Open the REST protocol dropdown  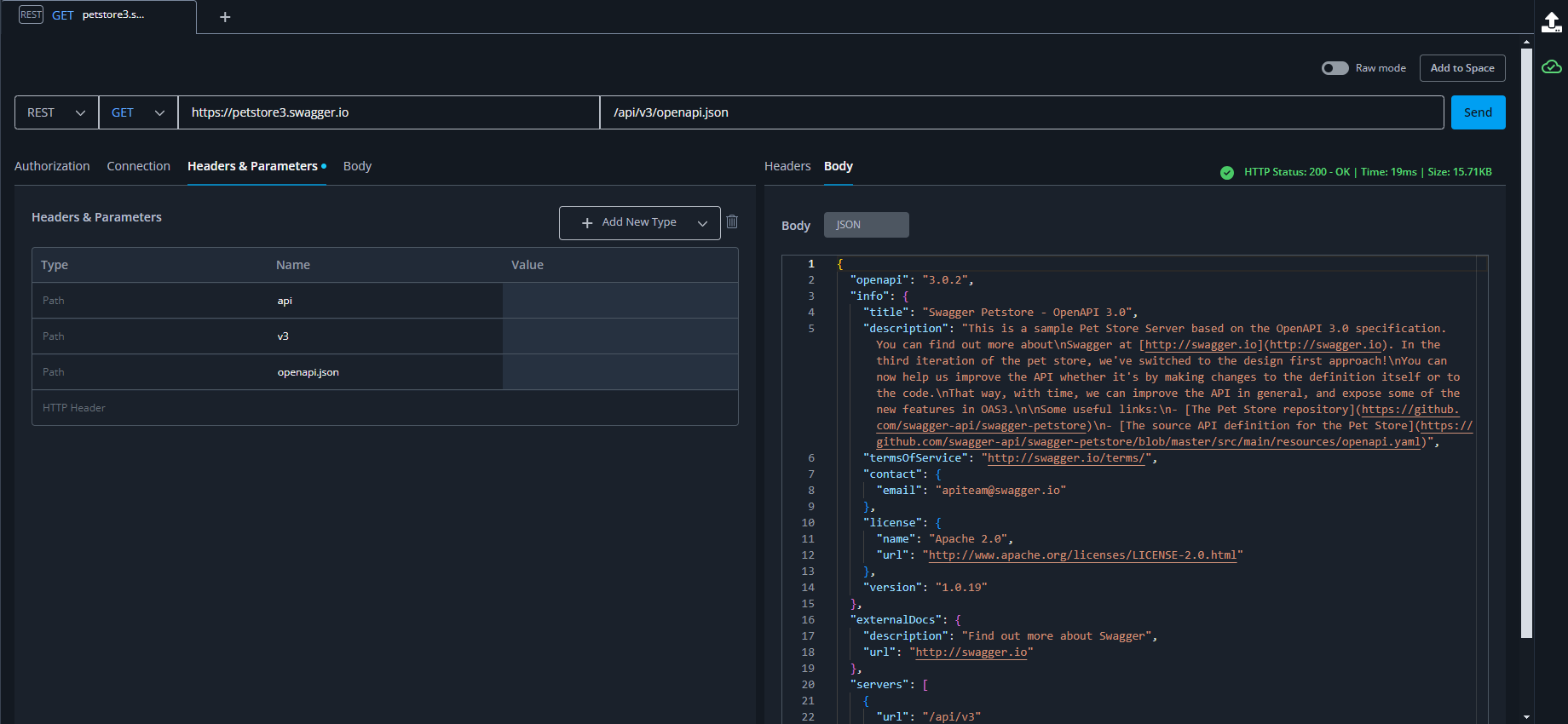(x=56, y=112)
